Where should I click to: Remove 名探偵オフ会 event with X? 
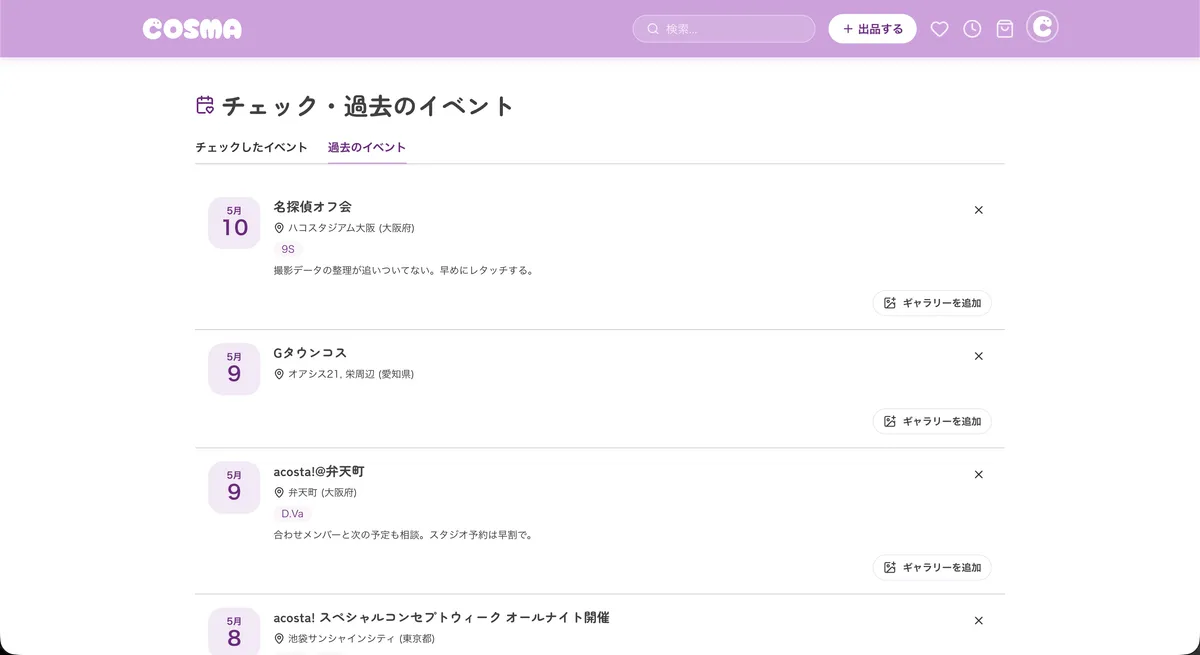click(x=979, y=210)
